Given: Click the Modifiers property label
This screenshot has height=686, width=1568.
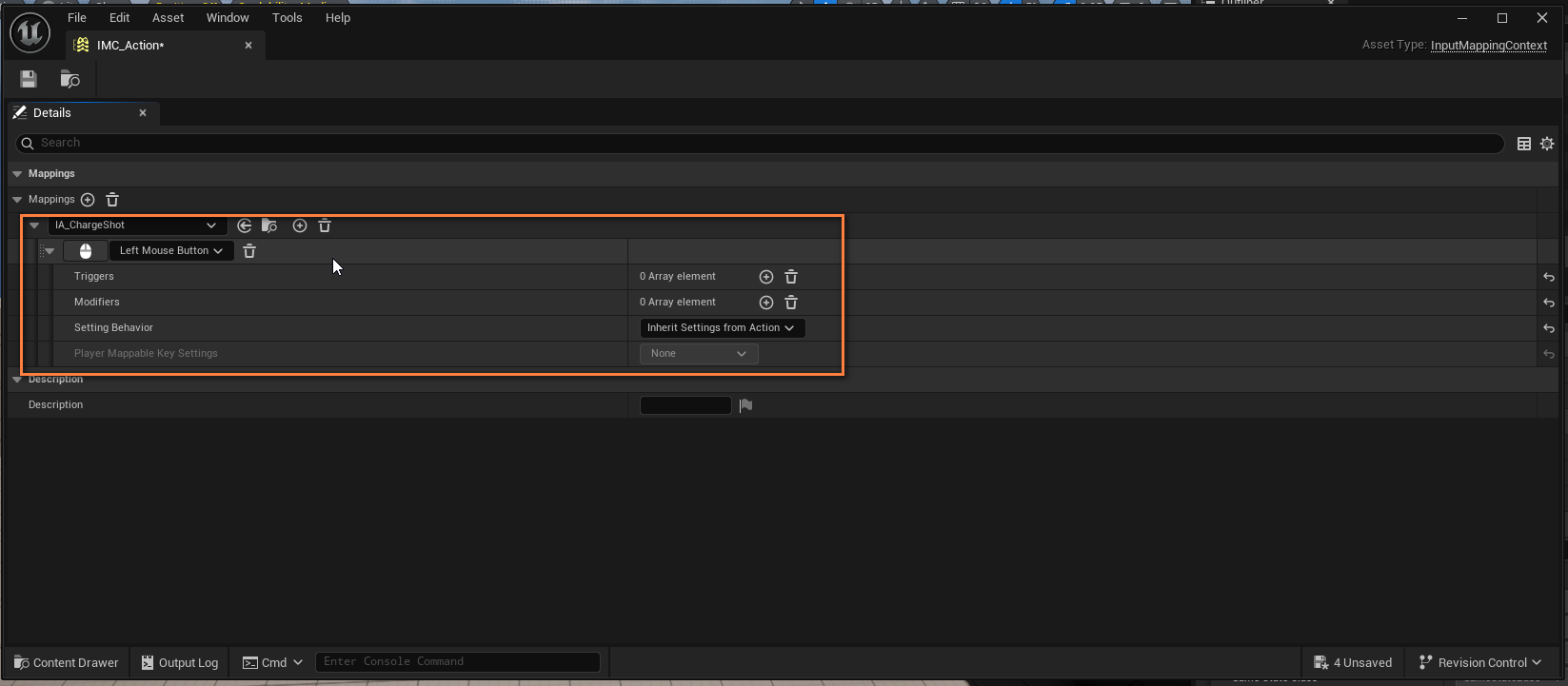Looking at the screenshot, I should (97, 303).
